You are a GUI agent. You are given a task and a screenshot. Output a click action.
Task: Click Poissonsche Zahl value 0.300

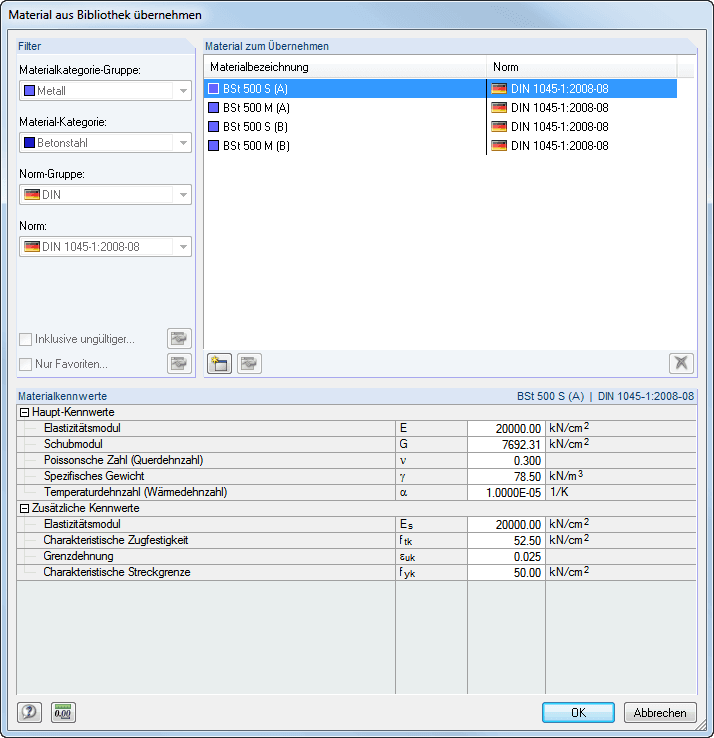[506, 461]
